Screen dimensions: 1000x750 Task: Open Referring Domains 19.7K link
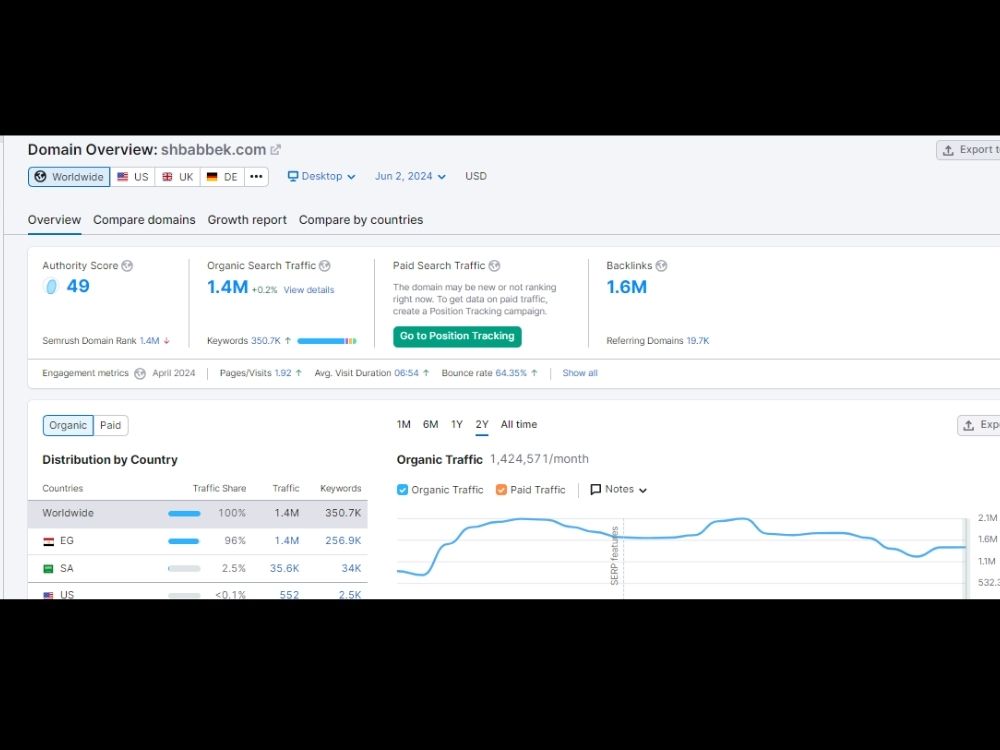pos(698,341)
